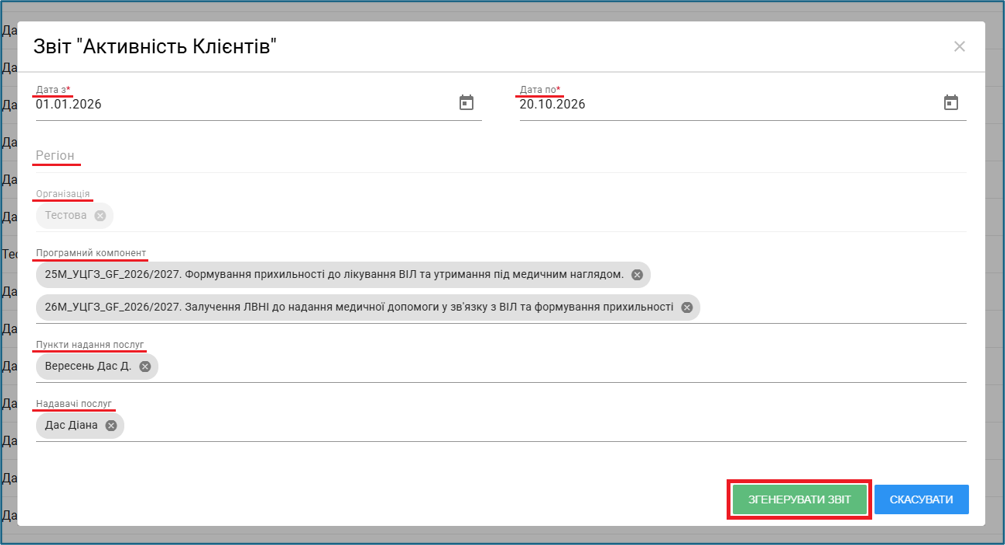
Task: Remove the 25M_УЦГЗ program component chip
Action: (637, 275)
